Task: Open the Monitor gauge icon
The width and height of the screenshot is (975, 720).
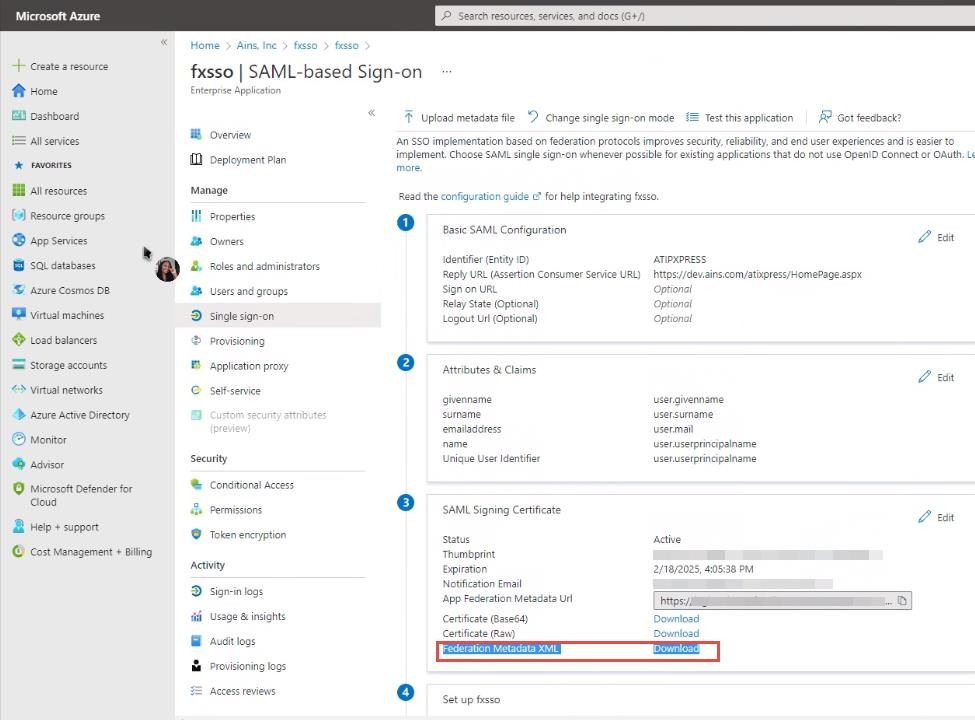Action: (19, 439)
